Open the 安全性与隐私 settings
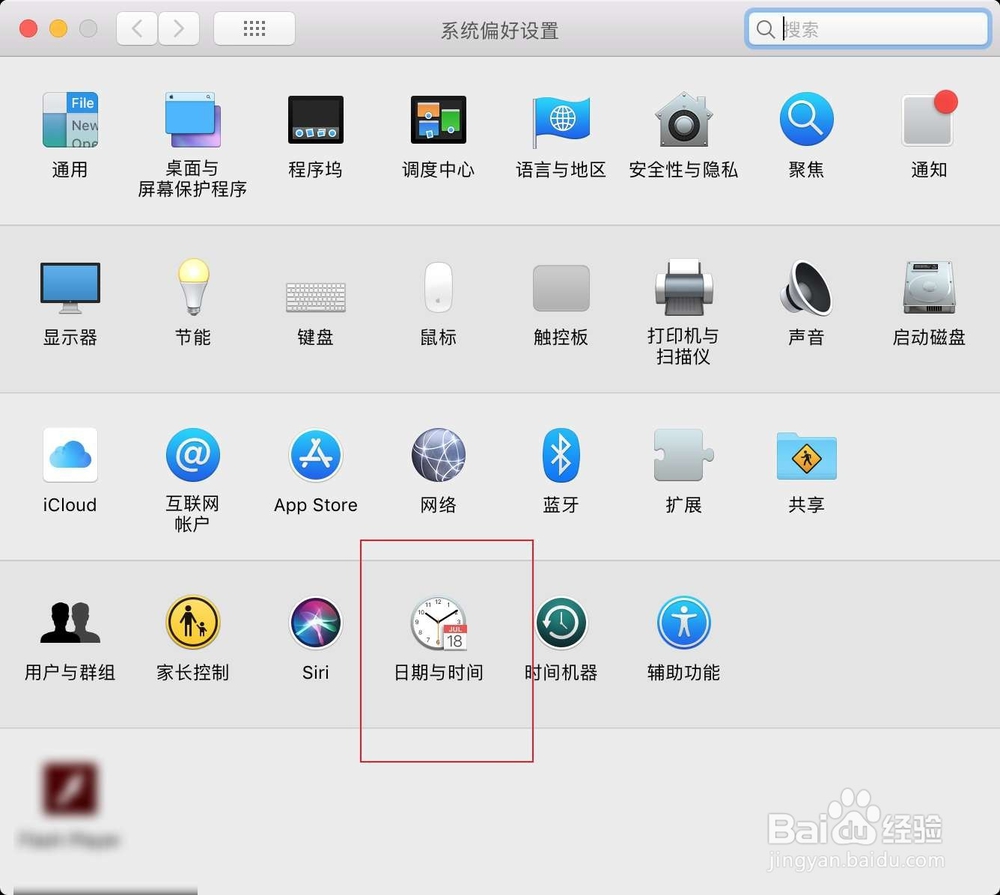Screen dimensions: 1000x895 [x=683, y=120]
